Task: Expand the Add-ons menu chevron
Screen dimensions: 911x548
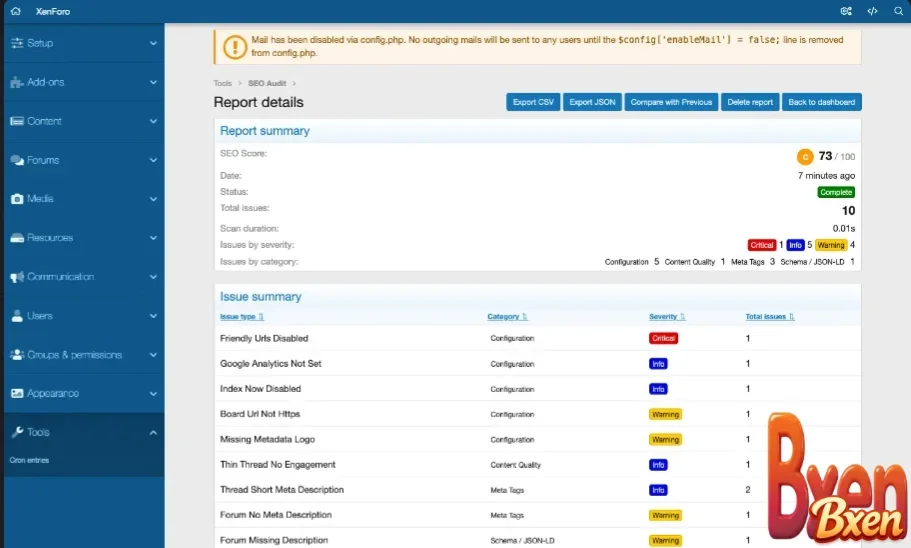Action: tap(153, 82)
